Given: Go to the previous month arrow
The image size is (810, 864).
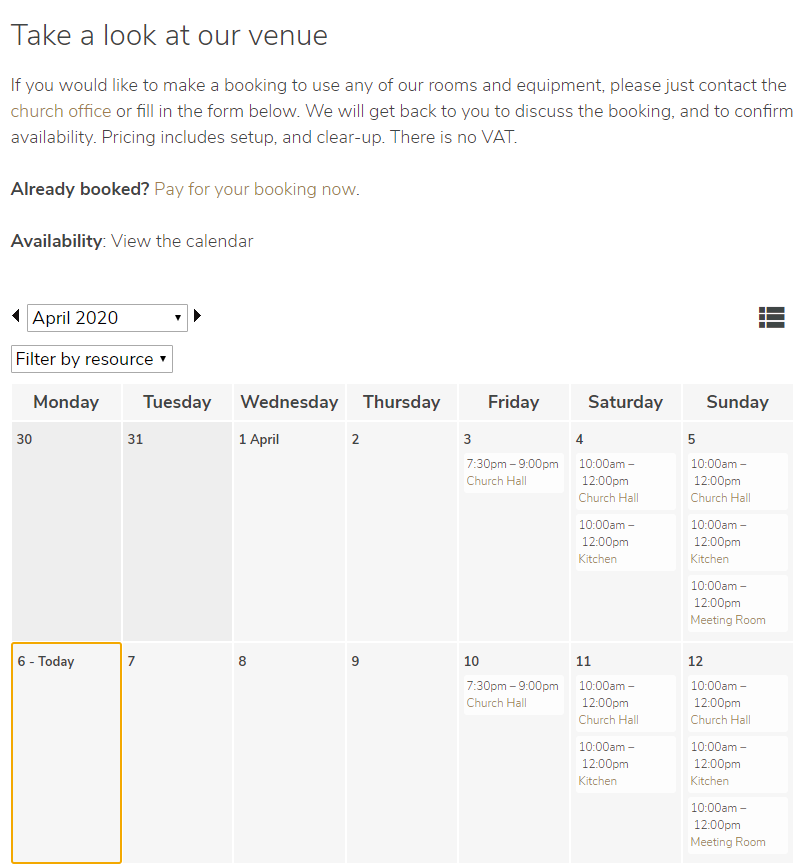Looking at the screenshot, I should (x=16, y=316).
